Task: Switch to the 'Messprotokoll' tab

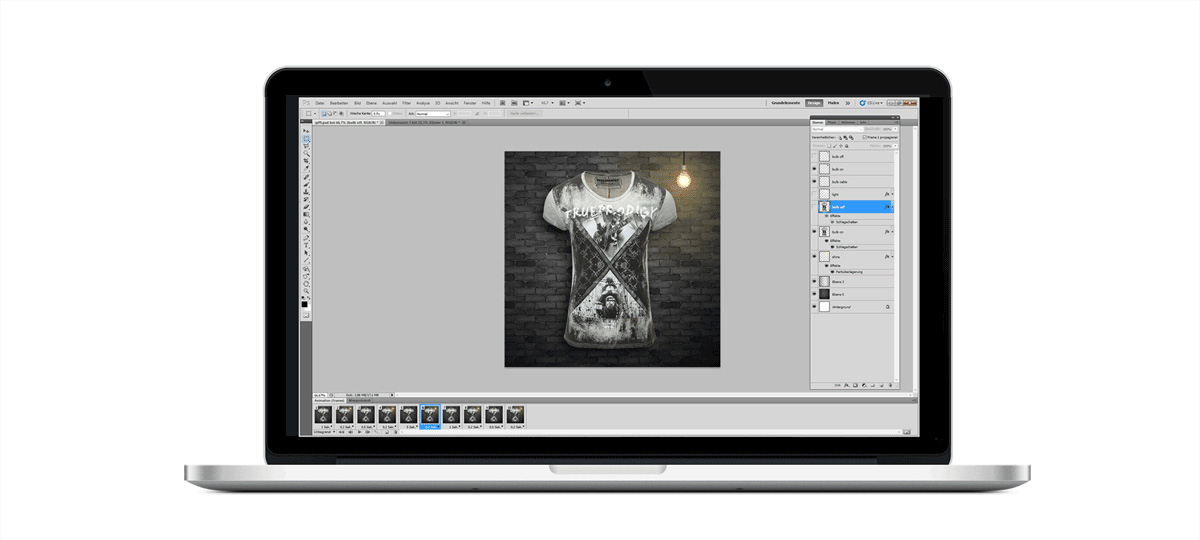Action: 360,400
